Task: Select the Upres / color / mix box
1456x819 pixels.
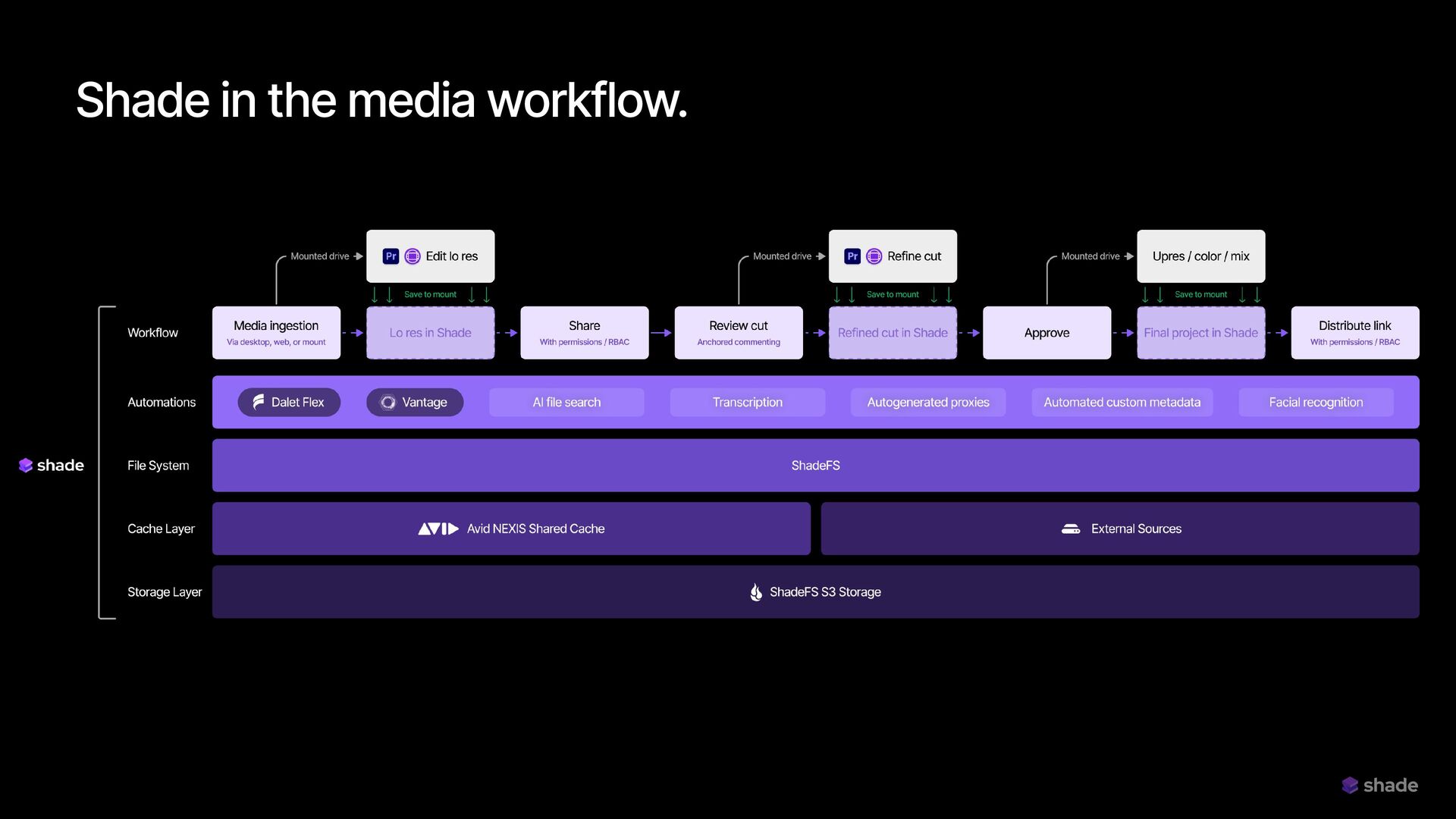Action: point(1200,256)
